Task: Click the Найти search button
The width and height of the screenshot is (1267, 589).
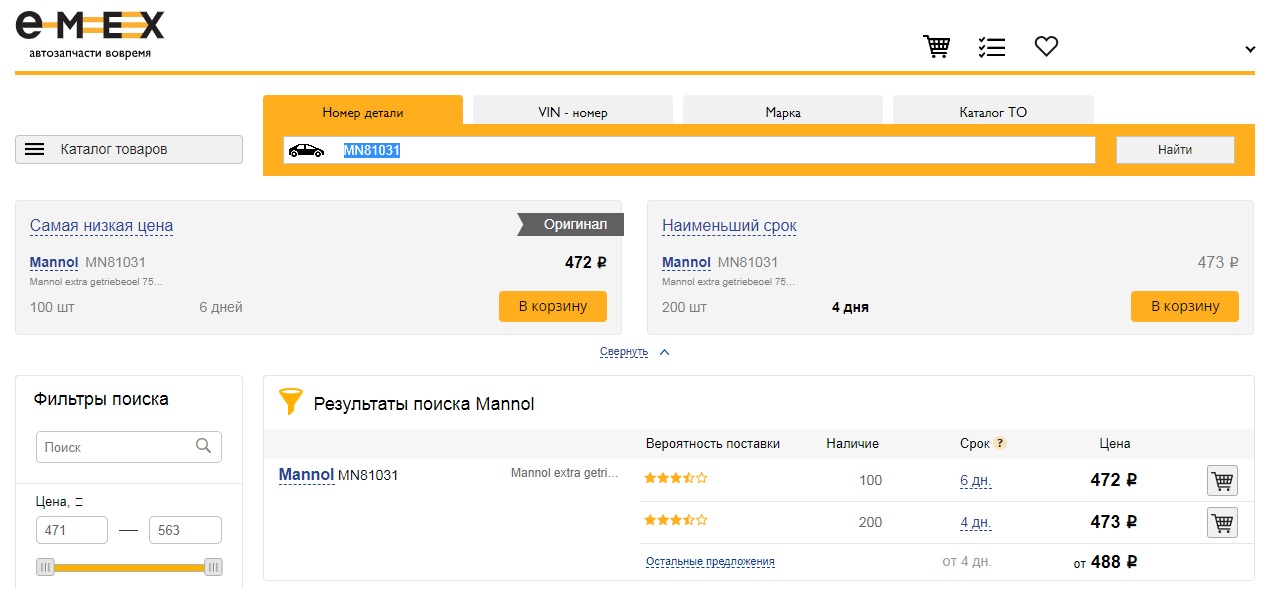Action: coord(1175,150)
